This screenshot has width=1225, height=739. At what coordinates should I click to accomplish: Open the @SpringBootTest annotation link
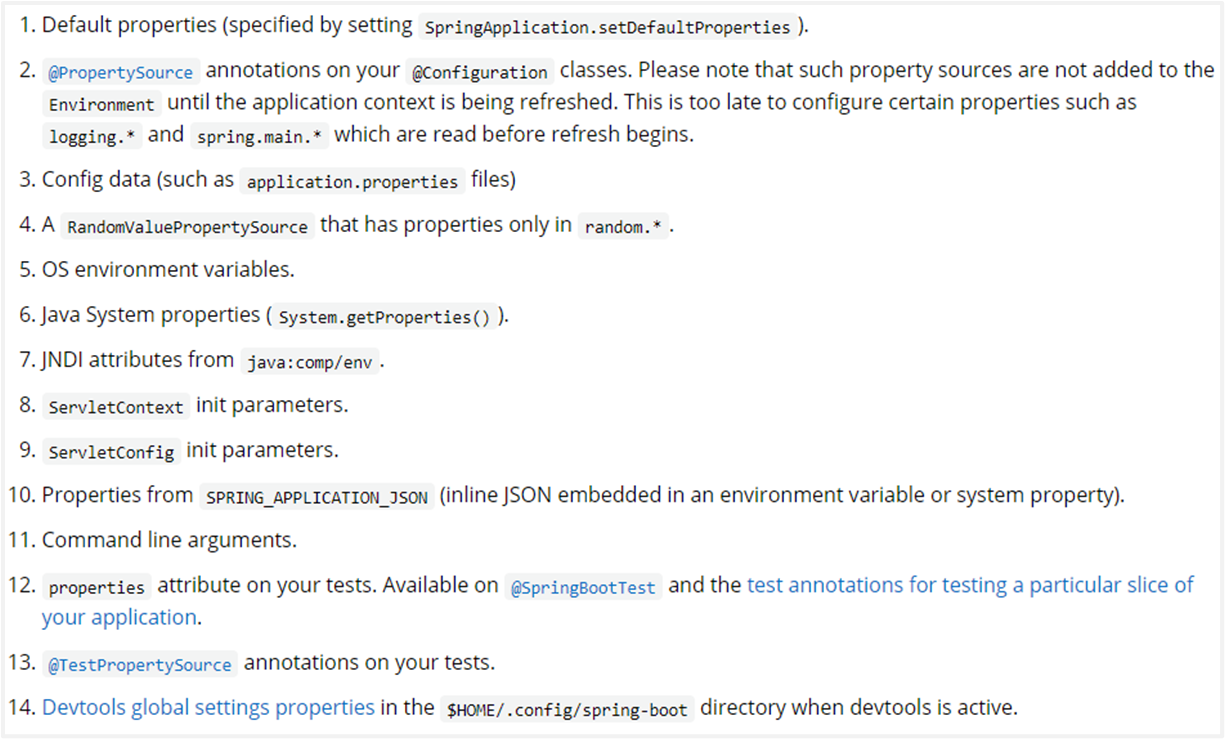(x=584, y=588)
